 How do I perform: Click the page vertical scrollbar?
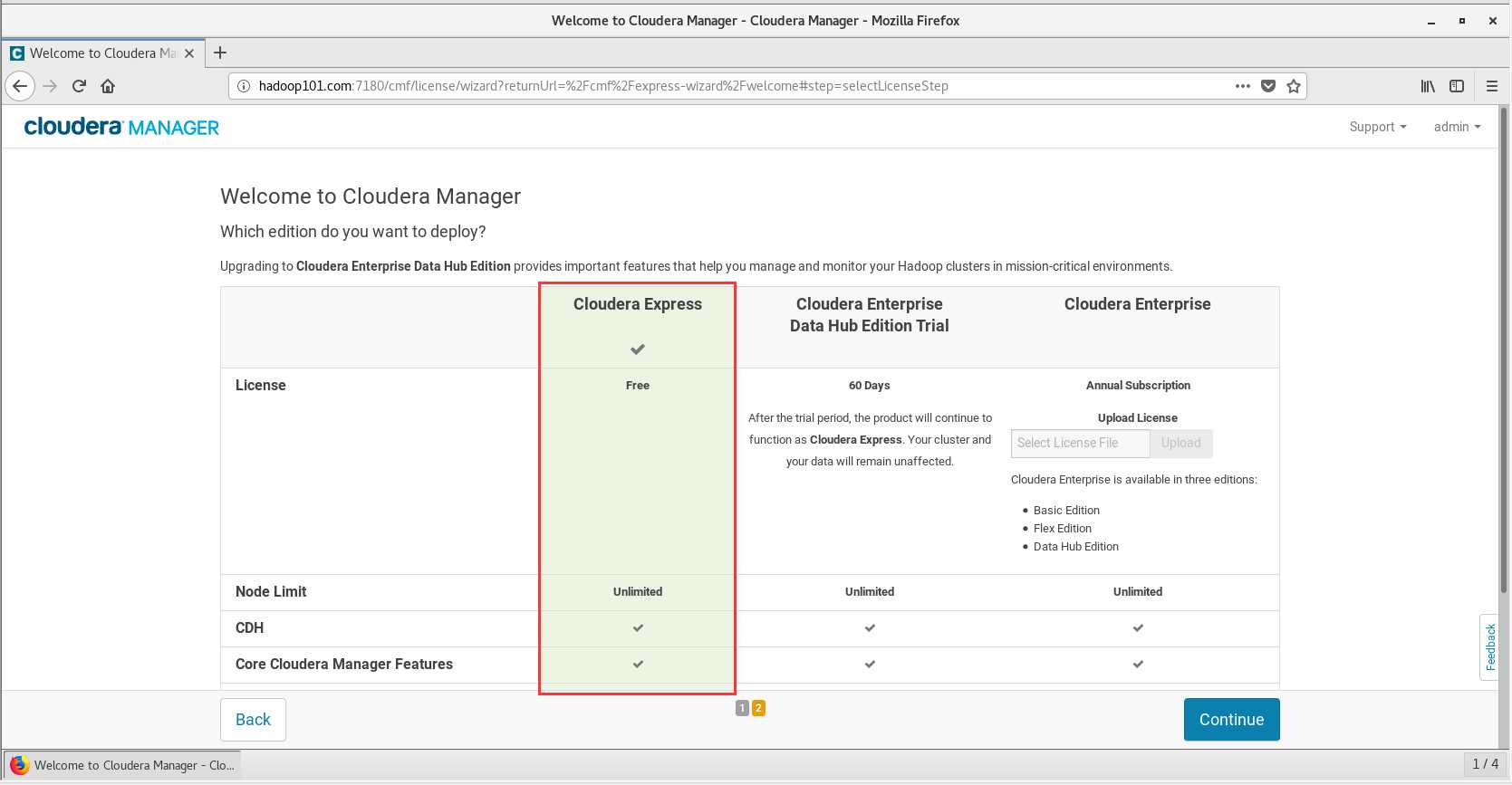pos(1504,349)
